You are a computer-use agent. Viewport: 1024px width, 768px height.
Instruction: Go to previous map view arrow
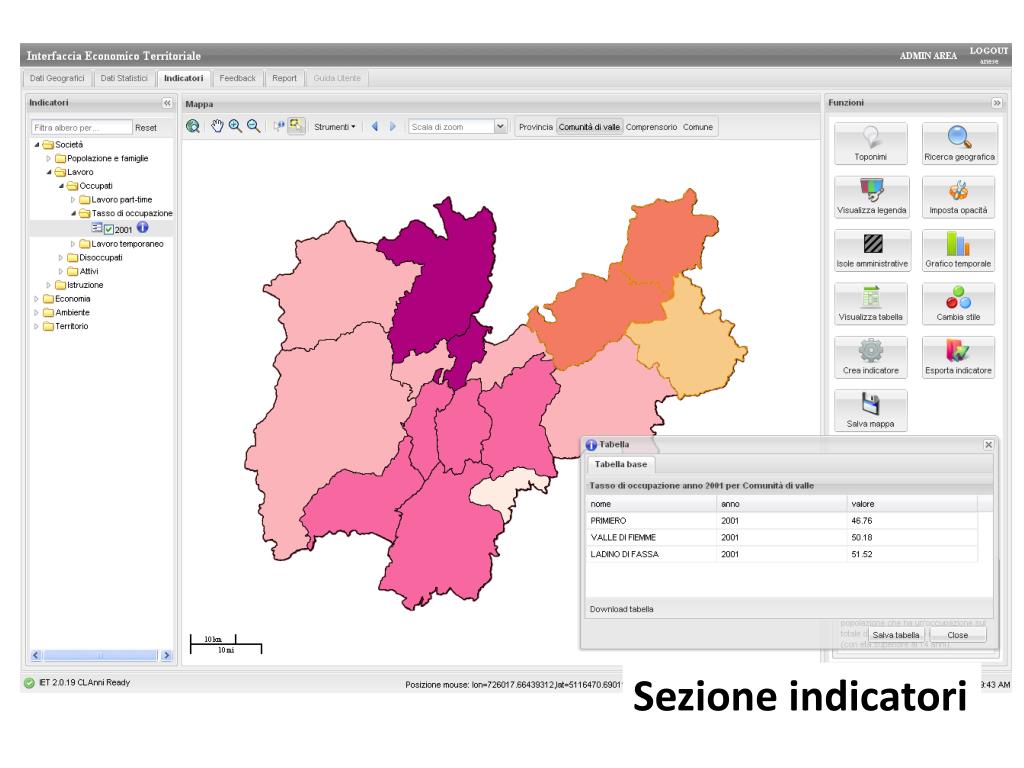(375, 127)
